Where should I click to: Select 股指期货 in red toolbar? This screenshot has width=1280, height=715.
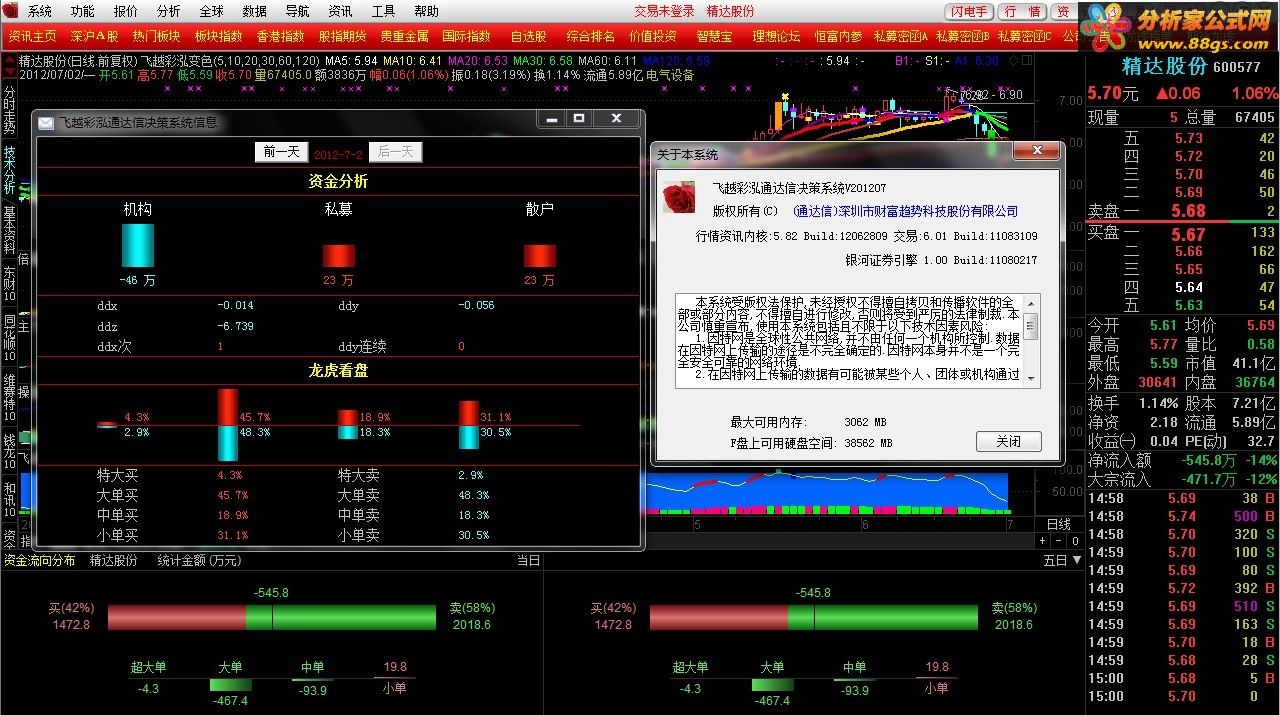(343, 36)
